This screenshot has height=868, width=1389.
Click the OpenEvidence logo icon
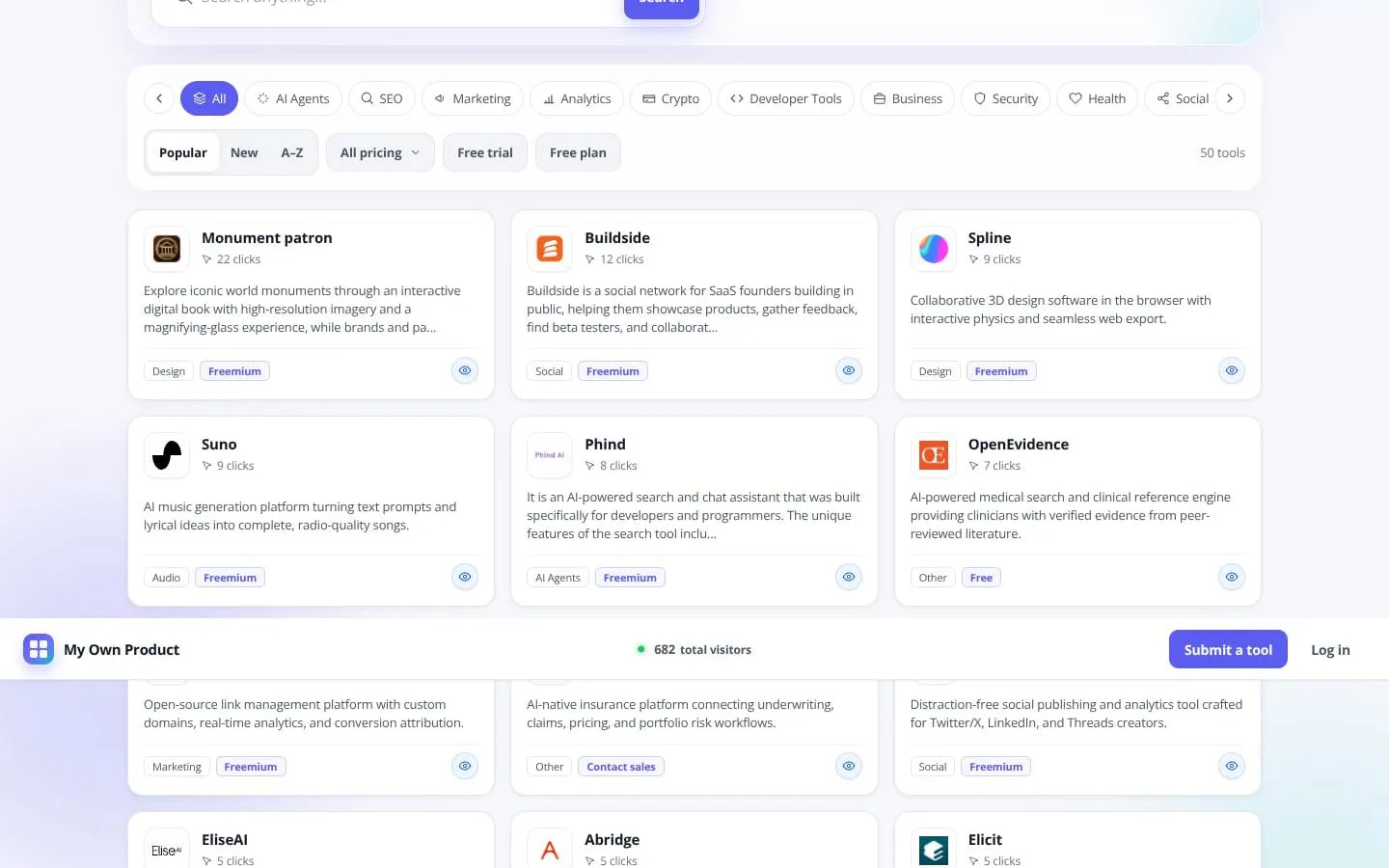pos(933,455)
